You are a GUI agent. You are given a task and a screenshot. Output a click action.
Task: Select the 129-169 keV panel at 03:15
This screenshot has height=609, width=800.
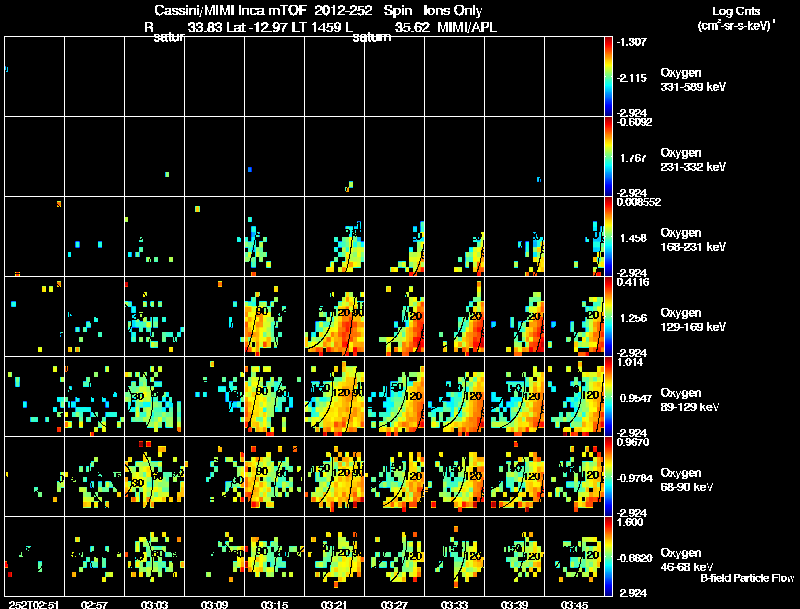coord(274,317)
